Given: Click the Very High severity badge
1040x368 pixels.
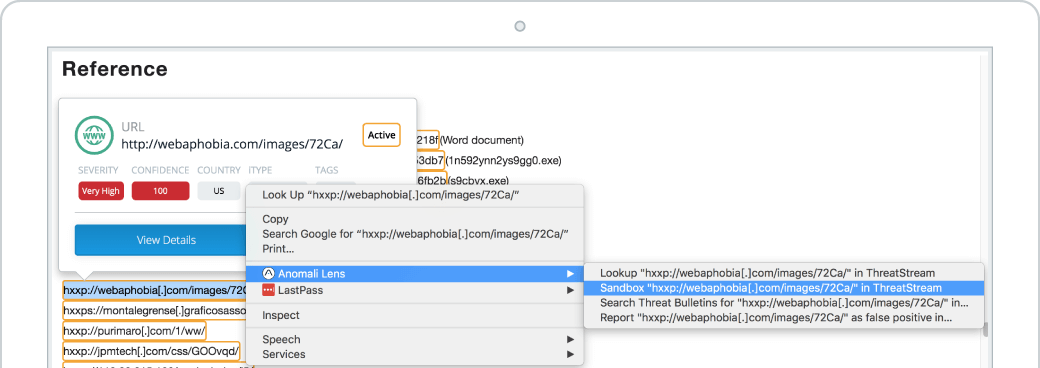Looking at the screenshot, I should pos(101,191).
